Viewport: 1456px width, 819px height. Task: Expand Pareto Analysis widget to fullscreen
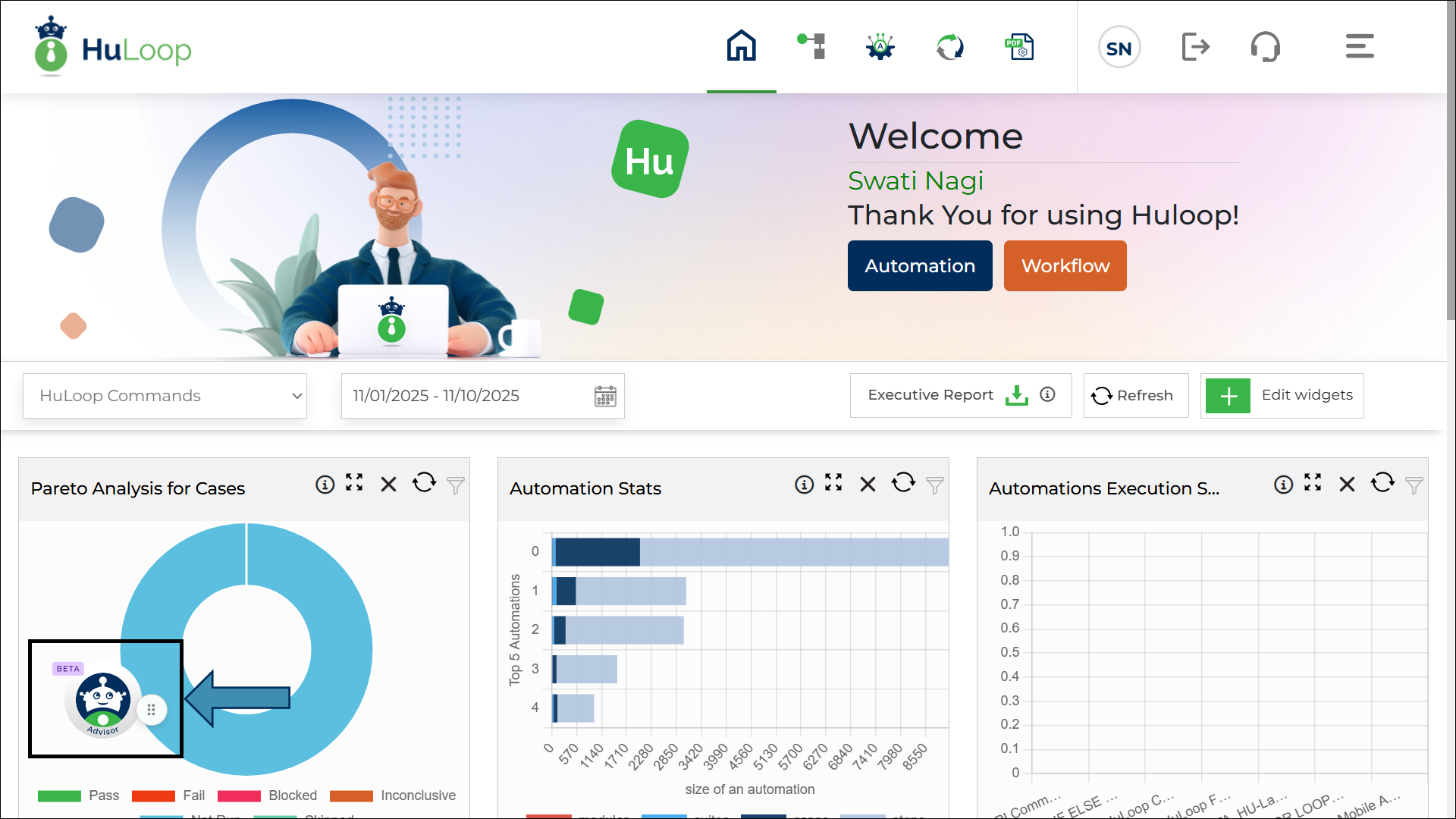354,483
